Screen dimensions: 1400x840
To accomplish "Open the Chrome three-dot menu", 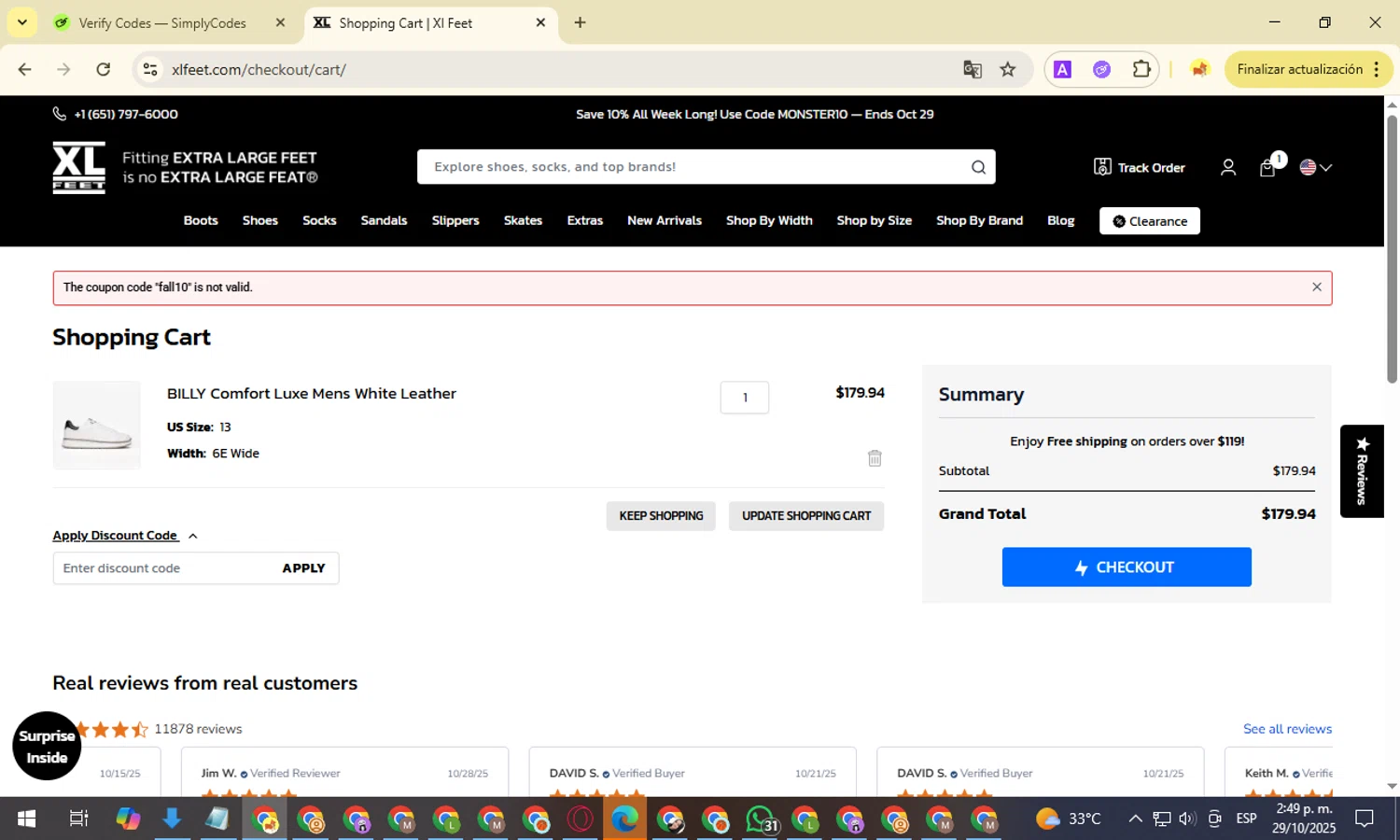I will [x=1377, y=69].
